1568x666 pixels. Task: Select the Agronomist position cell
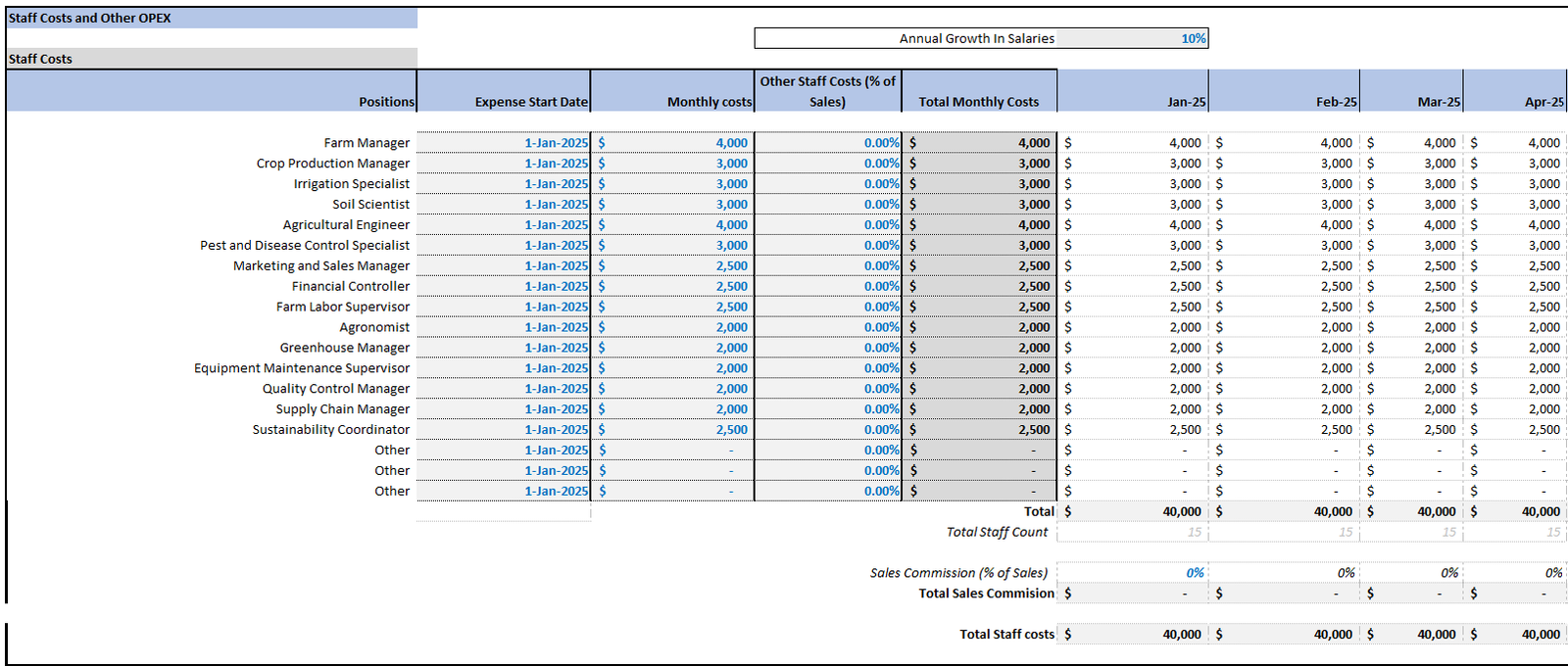coord(374,328)
